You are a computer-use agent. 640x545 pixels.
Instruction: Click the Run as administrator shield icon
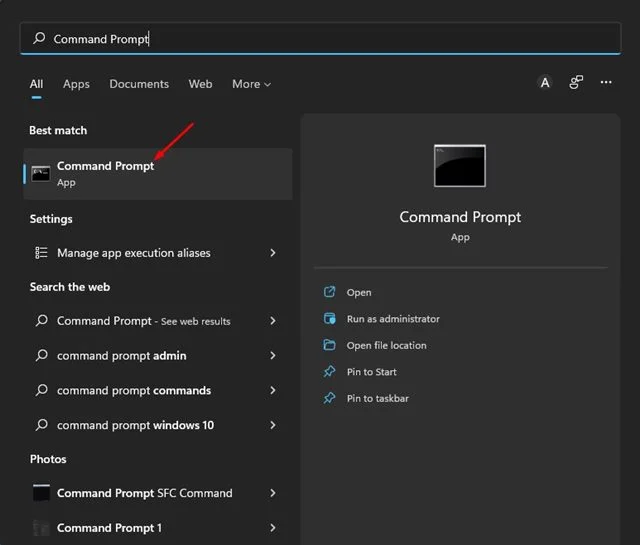[329, 318]
